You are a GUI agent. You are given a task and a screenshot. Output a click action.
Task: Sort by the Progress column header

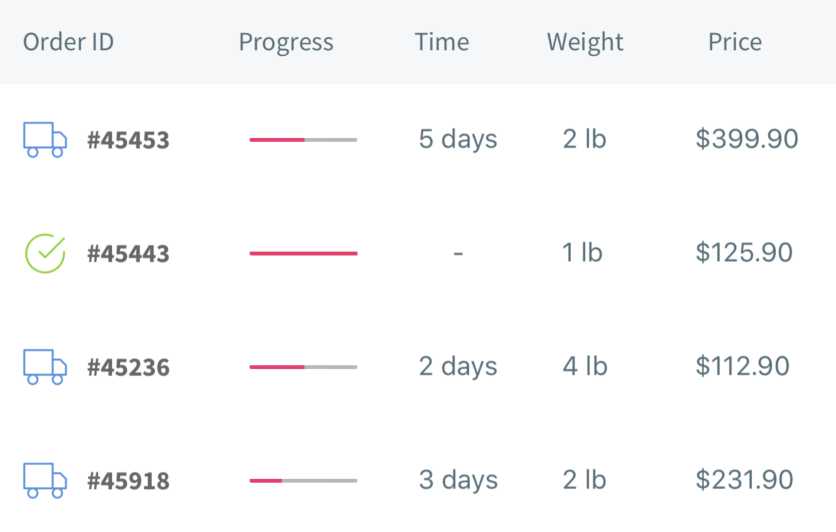point(286,43)
